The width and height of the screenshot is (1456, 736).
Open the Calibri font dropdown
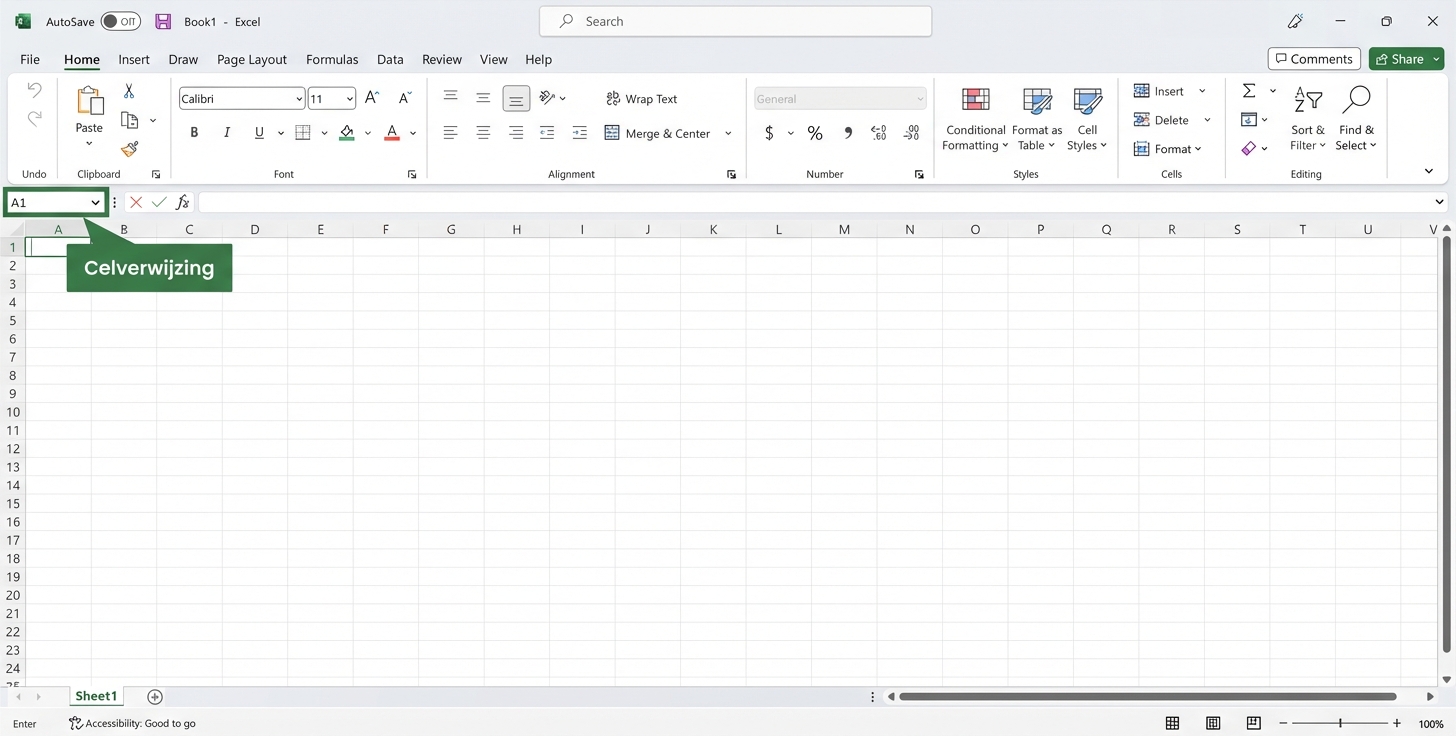(298, 98)
